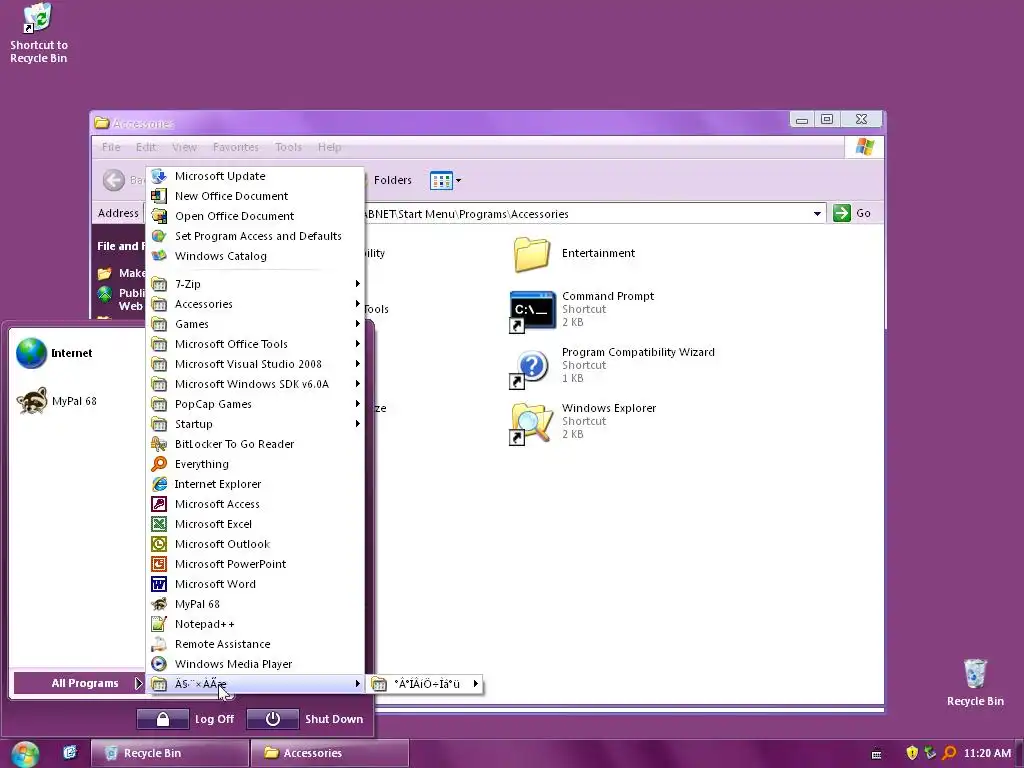The height and width of the screenshot is (768, 1024).
Task: Open the Tools menu
Action: pos(288,147)
